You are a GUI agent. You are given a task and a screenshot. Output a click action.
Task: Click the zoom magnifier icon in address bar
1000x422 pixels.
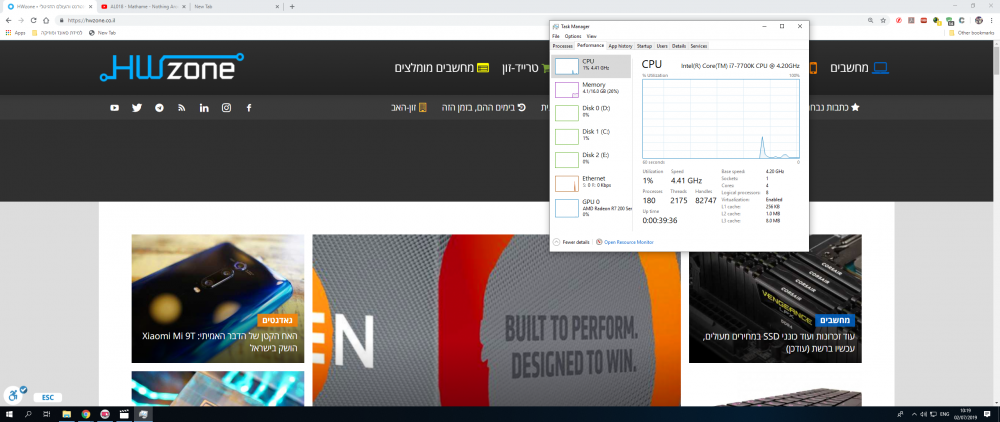871,20
